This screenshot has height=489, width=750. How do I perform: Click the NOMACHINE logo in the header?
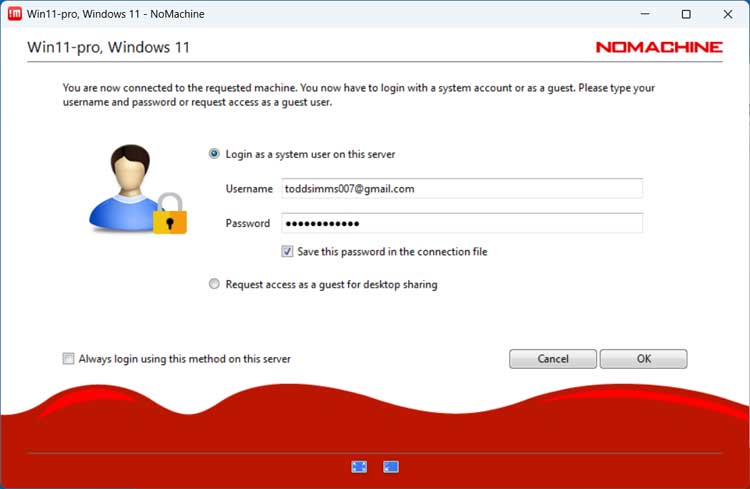pyautogui.click(x=659, y=47)
